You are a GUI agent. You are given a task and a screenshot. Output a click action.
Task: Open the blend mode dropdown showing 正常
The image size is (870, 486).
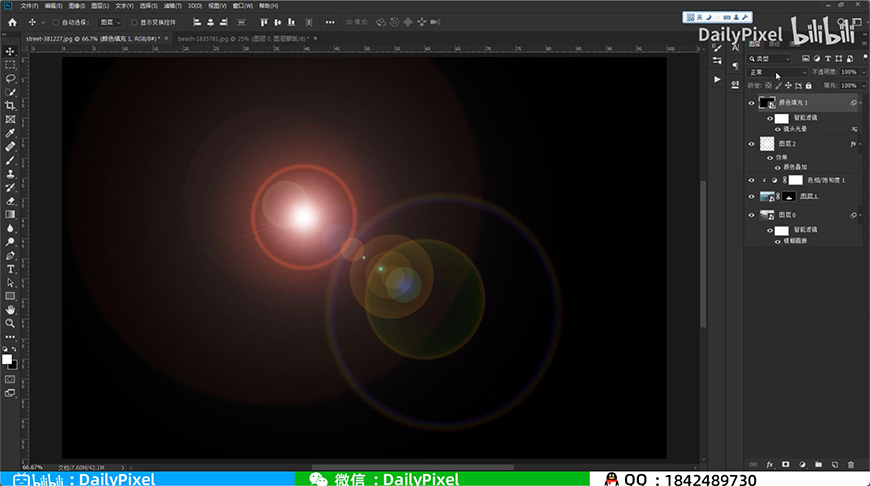tap(778, 72)
